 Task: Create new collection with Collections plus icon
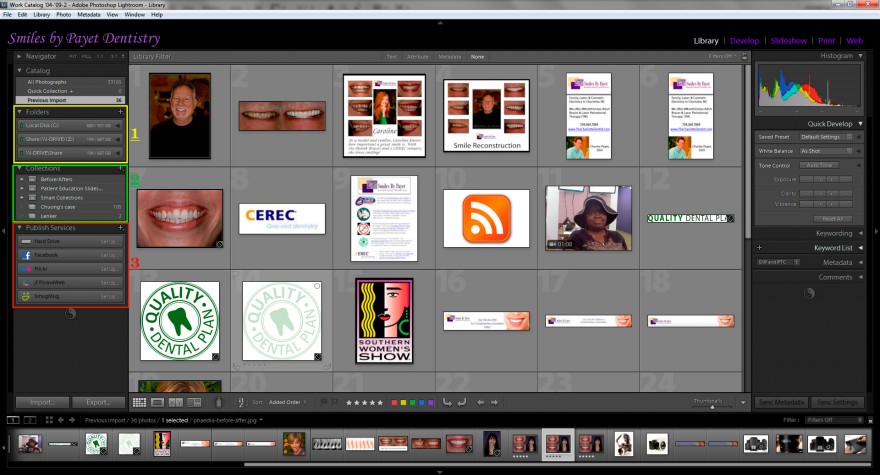pyautogui.click(x=120, y=168)
